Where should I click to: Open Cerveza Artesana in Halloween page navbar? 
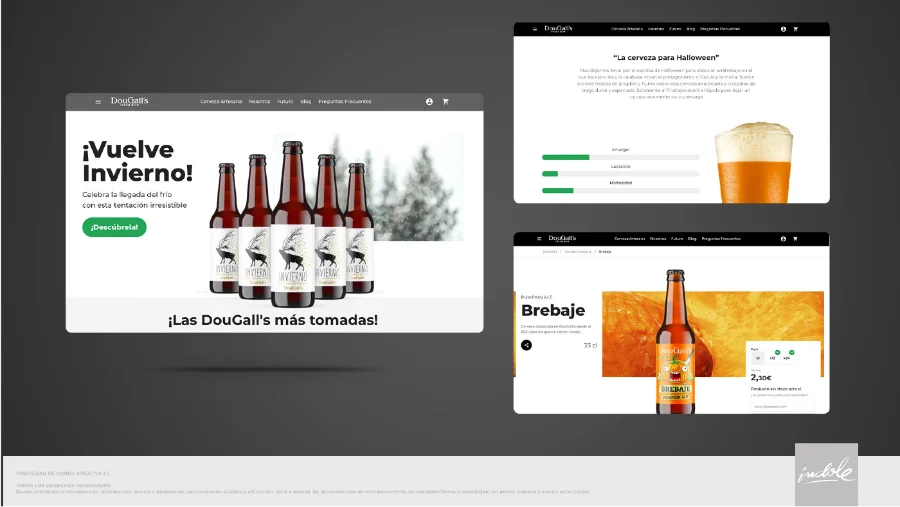point(627,29)
